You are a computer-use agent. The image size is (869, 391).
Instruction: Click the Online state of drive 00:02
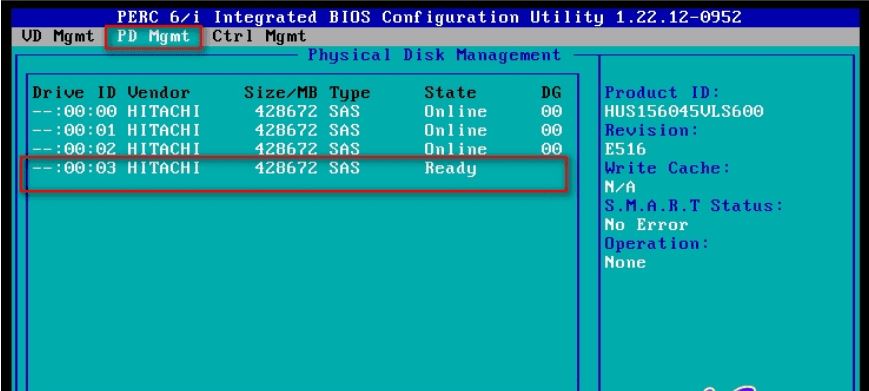tap(456, 149)
